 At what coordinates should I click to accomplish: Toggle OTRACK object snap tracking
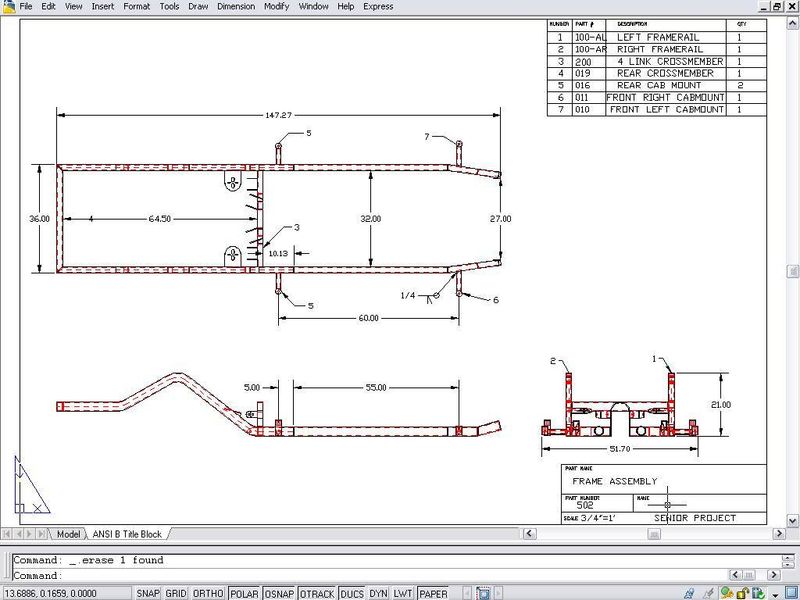[x=317, y=593]
